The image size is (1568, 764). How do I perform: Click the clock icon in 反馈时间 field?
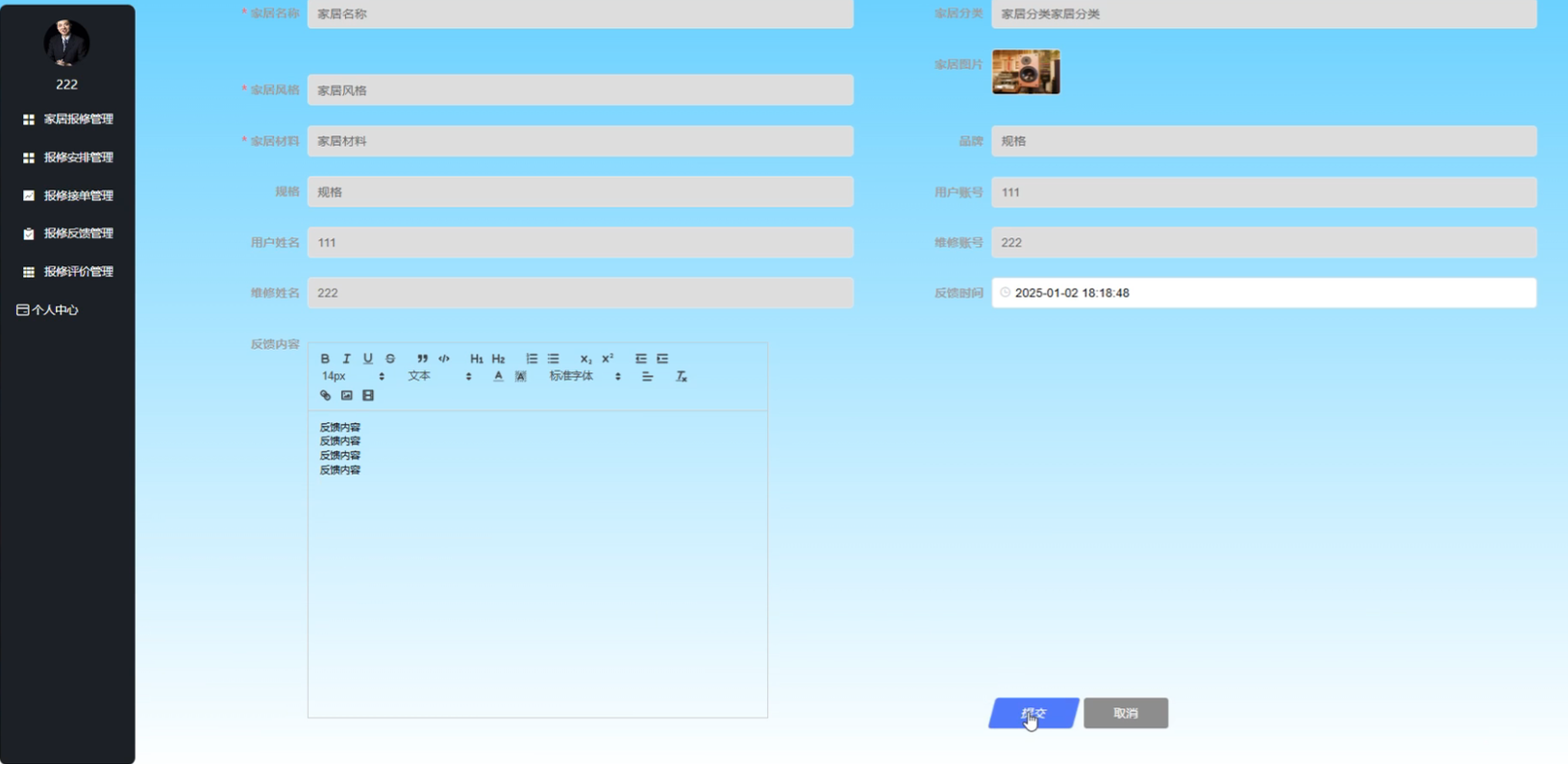click(1005, 292)
